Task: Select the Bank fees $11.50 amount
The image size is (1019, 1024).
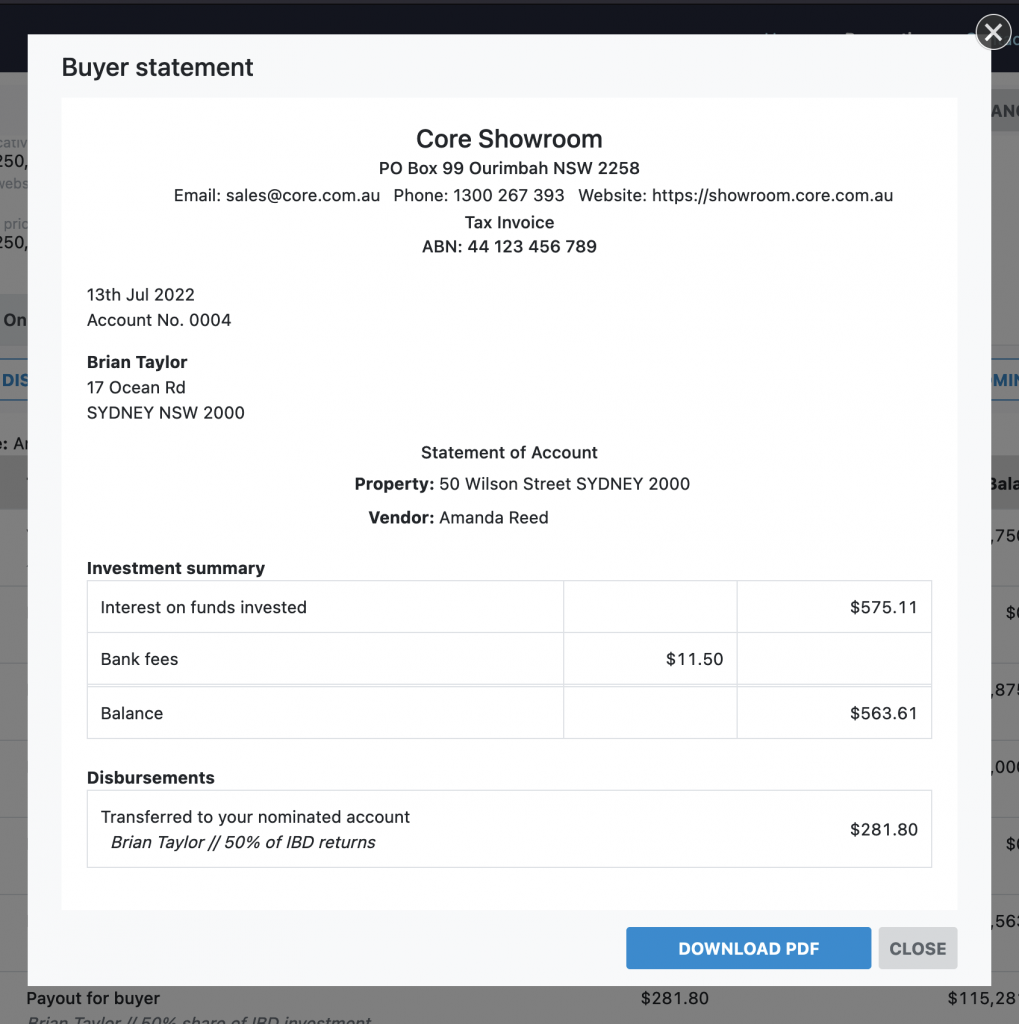Action: pos(694,660)
